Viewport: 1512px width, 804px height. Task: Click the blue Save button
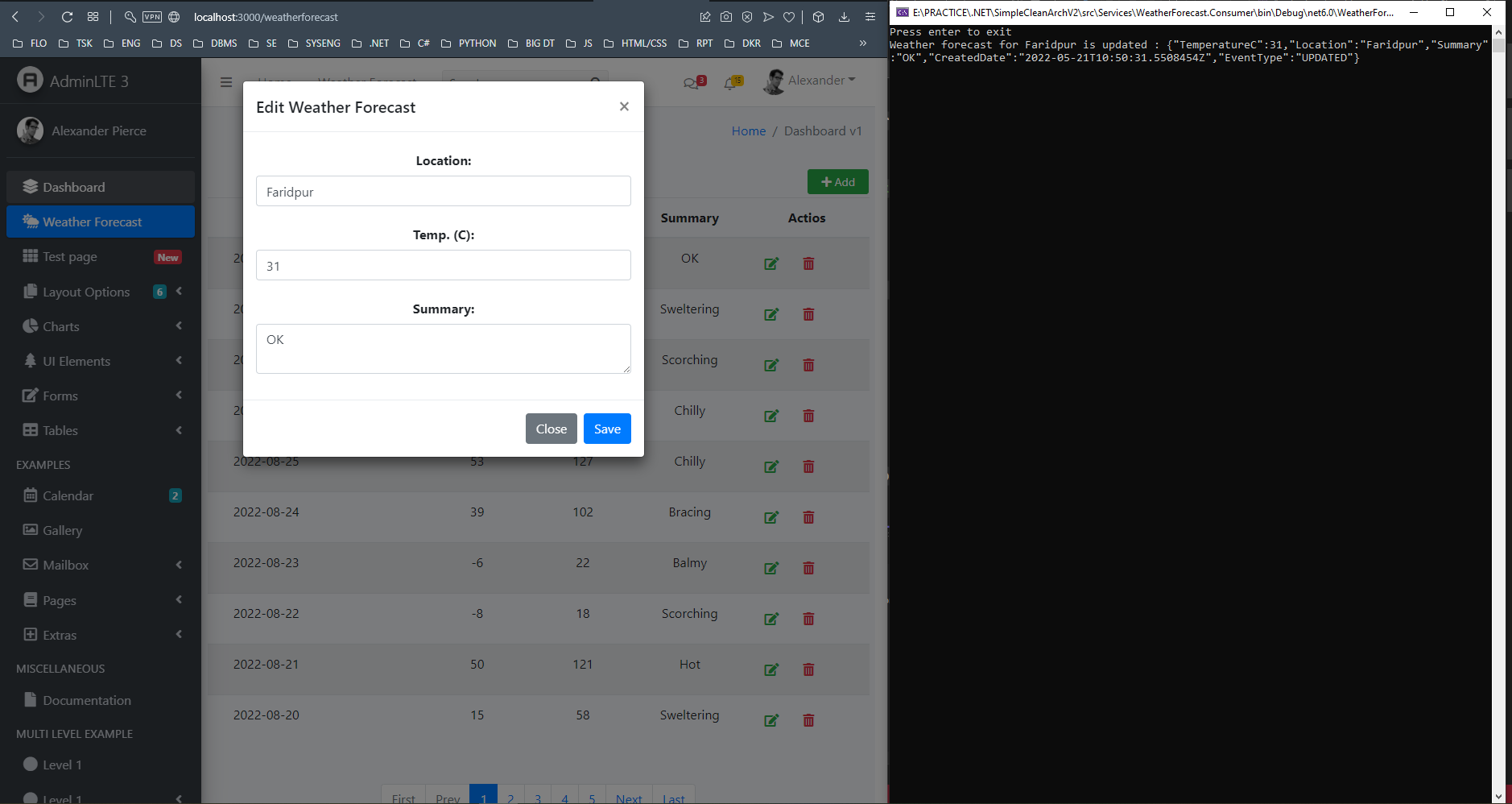pyautogui.click(x=607, y=429)
